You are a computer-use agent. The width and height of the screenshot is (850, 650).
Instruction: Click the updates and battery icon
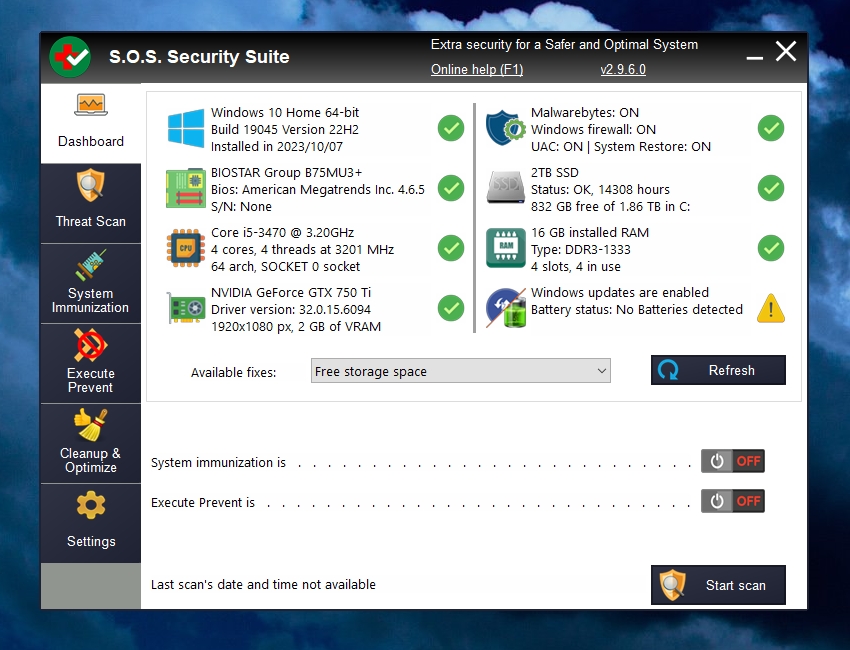(506, 308)
